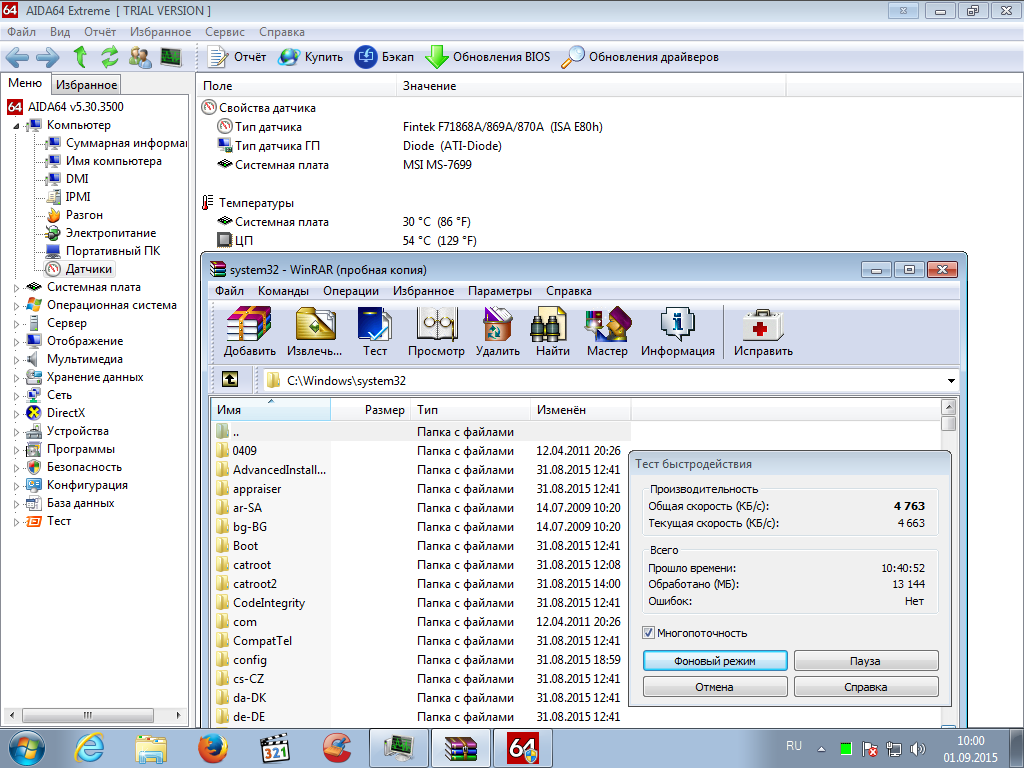Click the taskbar clock showing 10:00

[970, 741]
